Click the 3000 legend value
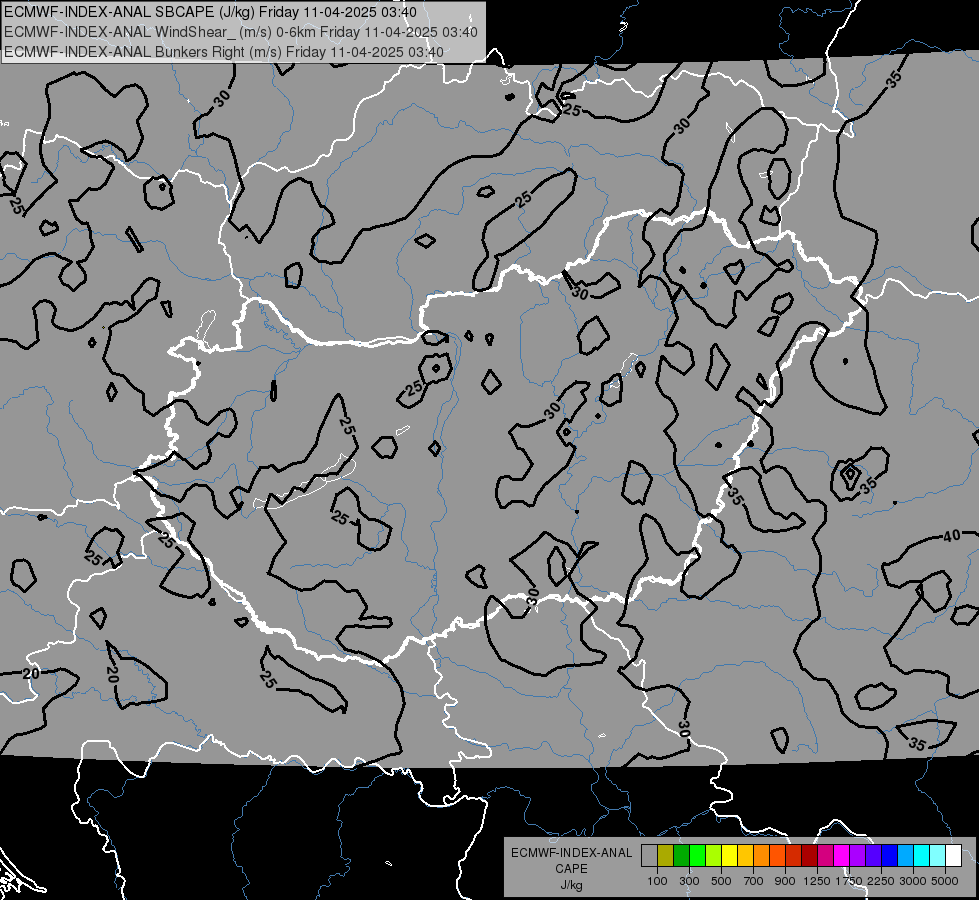 (x=913, y=881)
